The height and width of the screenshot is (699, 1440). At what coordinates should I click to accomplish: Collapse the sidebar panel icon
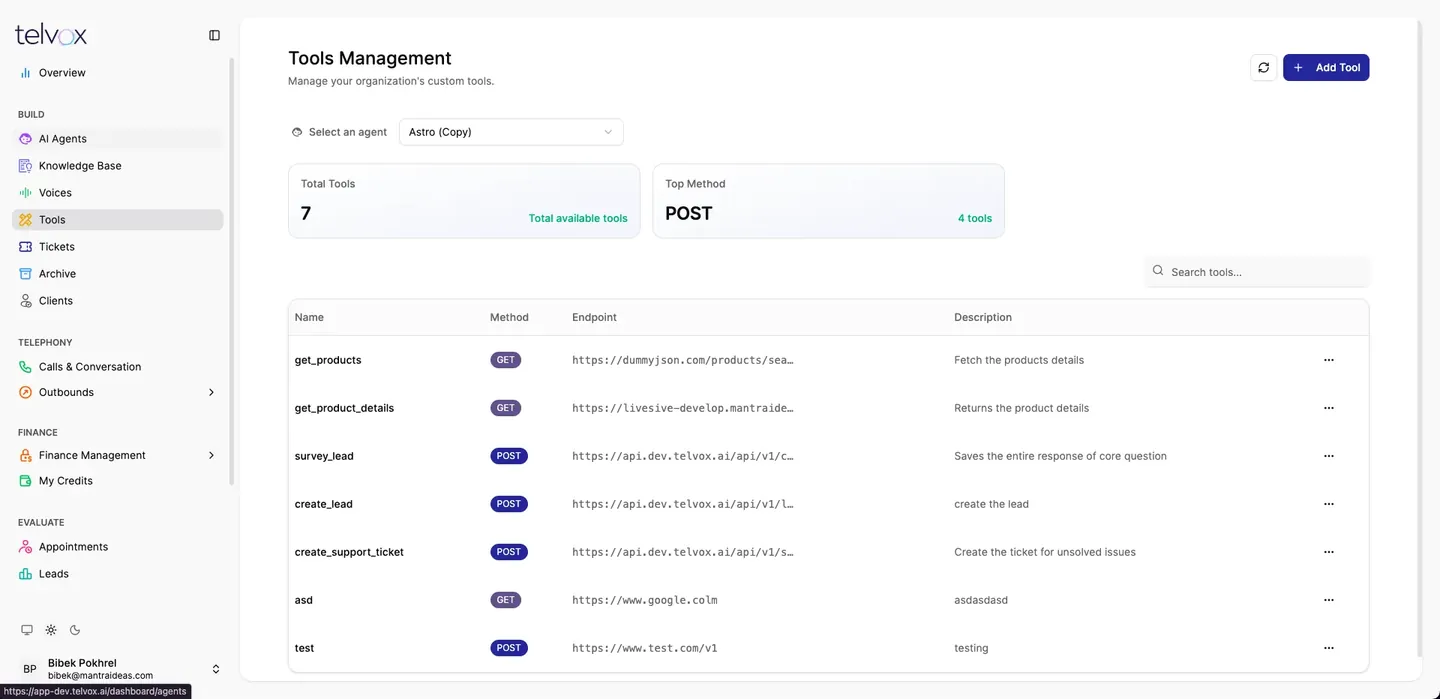point(214,35)
